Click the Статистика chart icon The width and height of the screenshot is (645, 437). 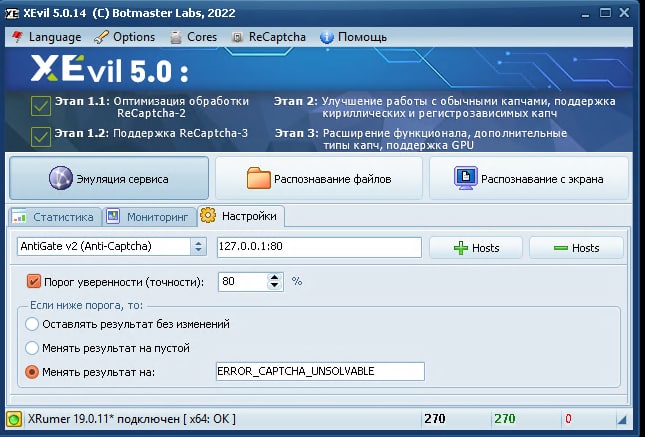pyautogui.click(x=19, y=216)
